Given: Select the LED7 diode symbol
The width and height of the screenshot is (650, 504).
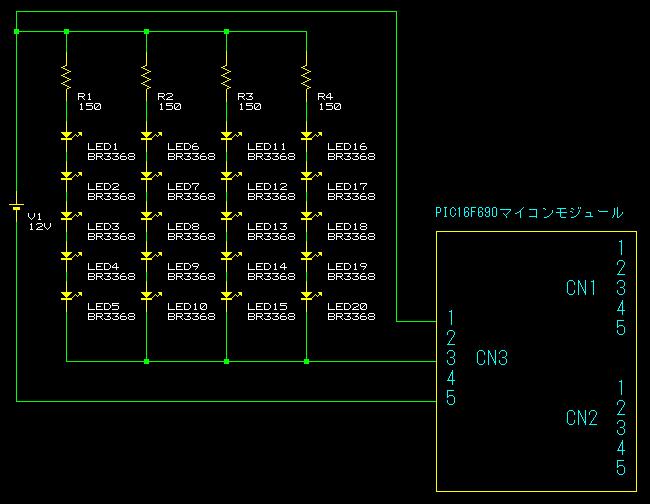Looking at the screenshot, I should (150, 176).
